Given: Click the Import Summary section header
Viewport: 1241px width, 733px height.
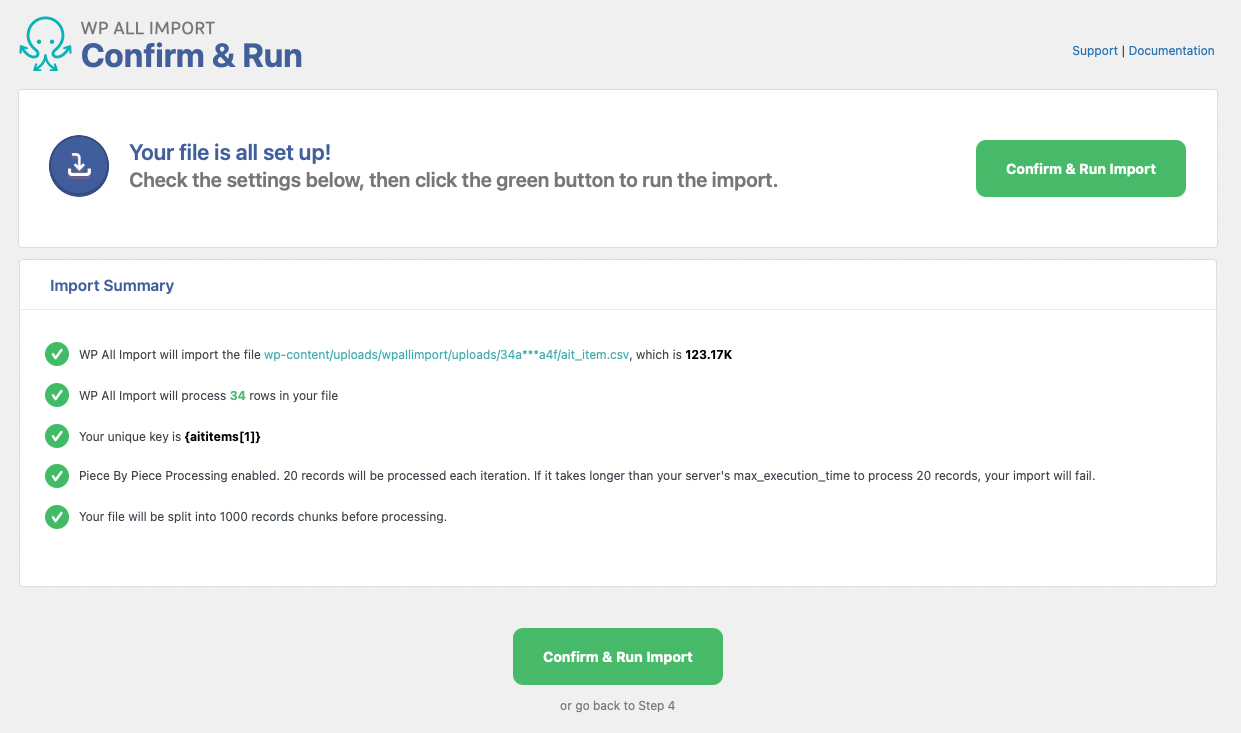Looking at the screenshot, I should [112, 286].
